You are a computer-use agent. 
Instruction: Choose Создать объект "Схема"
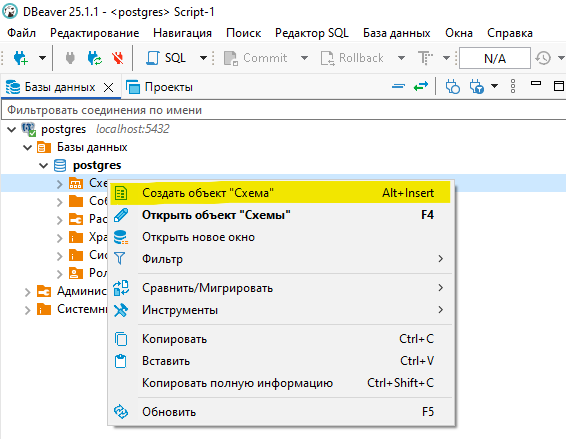pyautogui.click(x=280, y=192)
